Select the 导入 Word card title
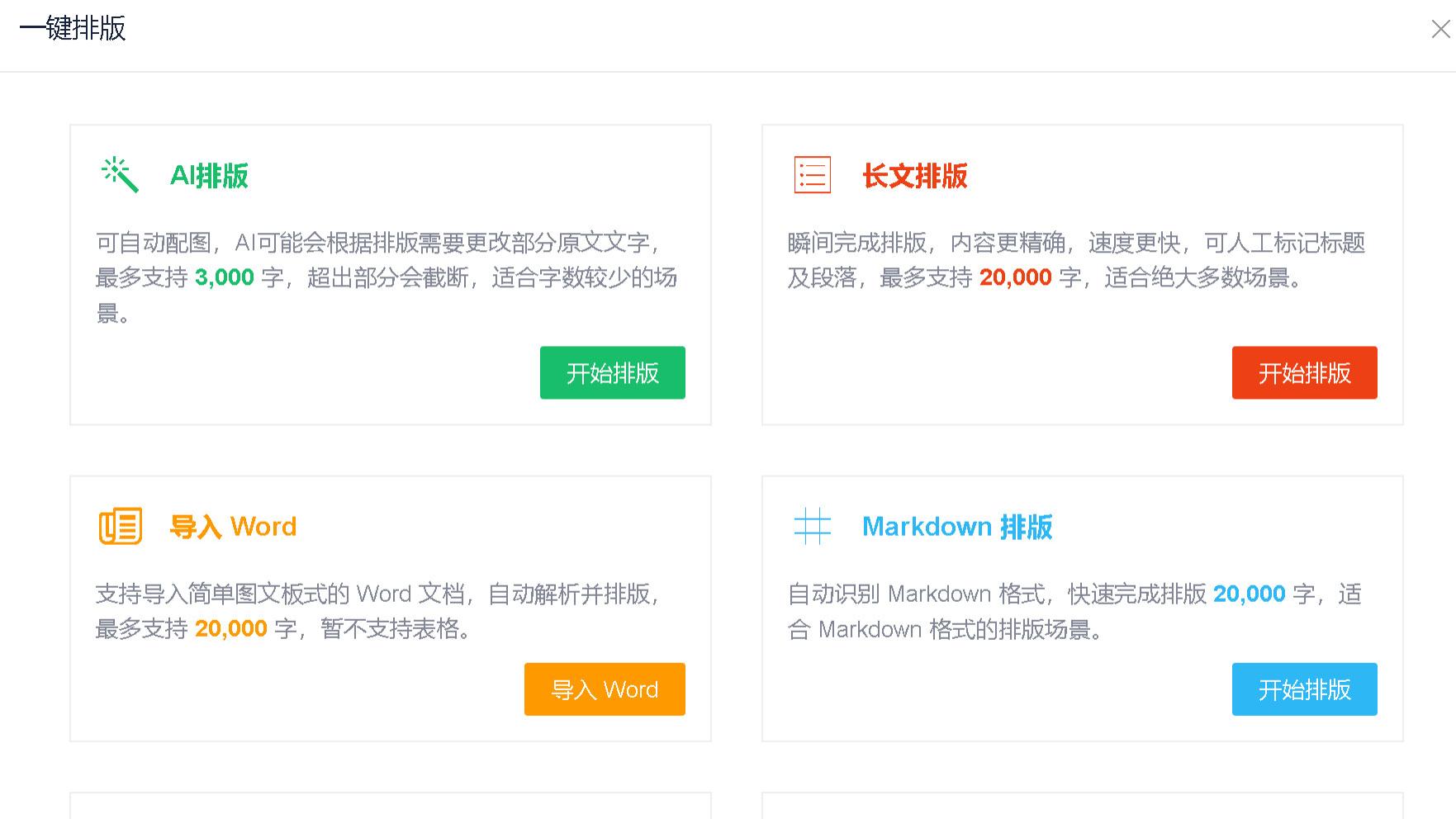This screenshot has height=819, width=1456. [234, 526]
